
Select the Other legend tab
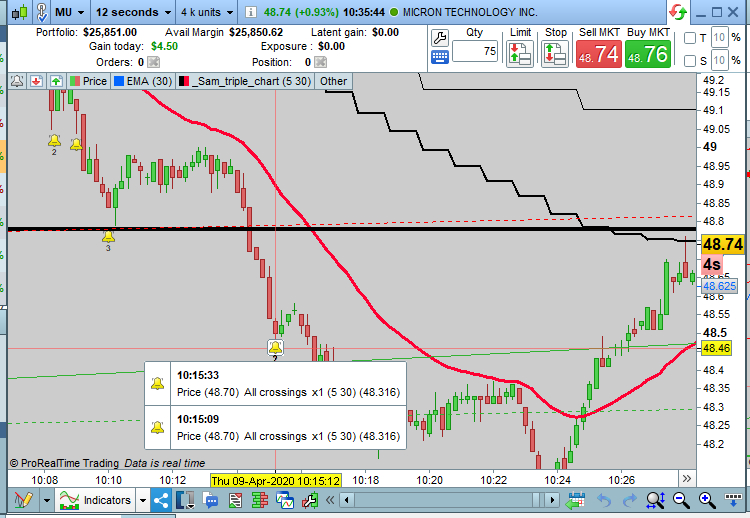click(x=333, y=81)
